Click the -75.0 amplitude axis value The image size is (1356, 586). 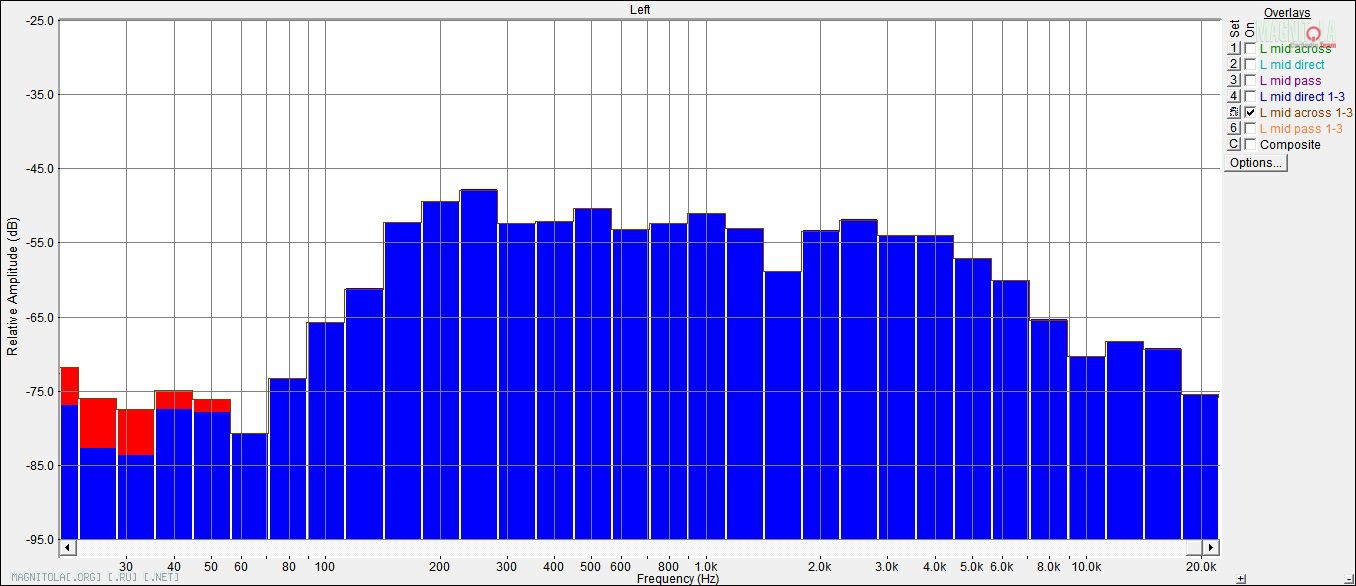coord(41,391)
